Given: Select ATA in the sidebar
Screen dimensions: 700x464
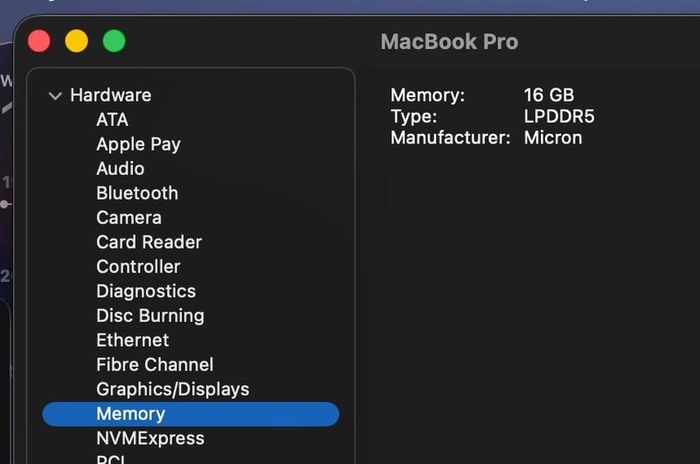Looking at the screenshot, I should click(x=112, y=120).
